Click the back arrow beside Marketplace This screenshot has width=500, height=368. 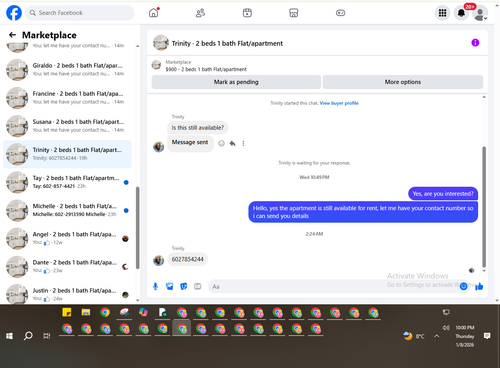pyautogui.click(x=12, y=35)
